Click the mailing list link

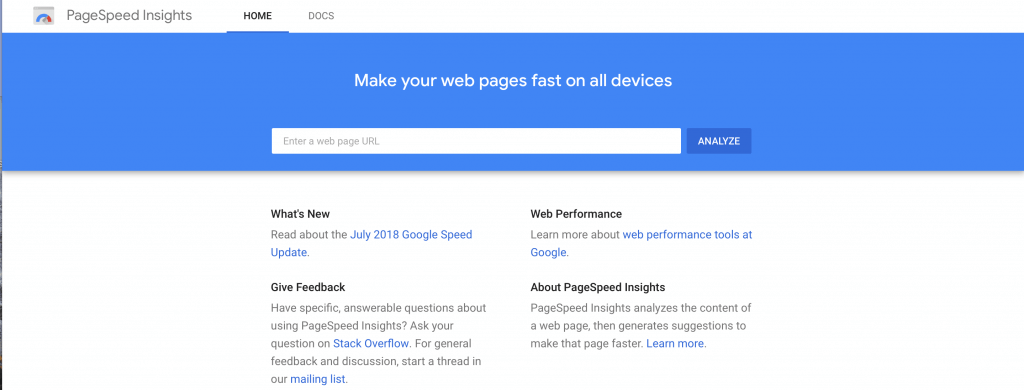318,379
